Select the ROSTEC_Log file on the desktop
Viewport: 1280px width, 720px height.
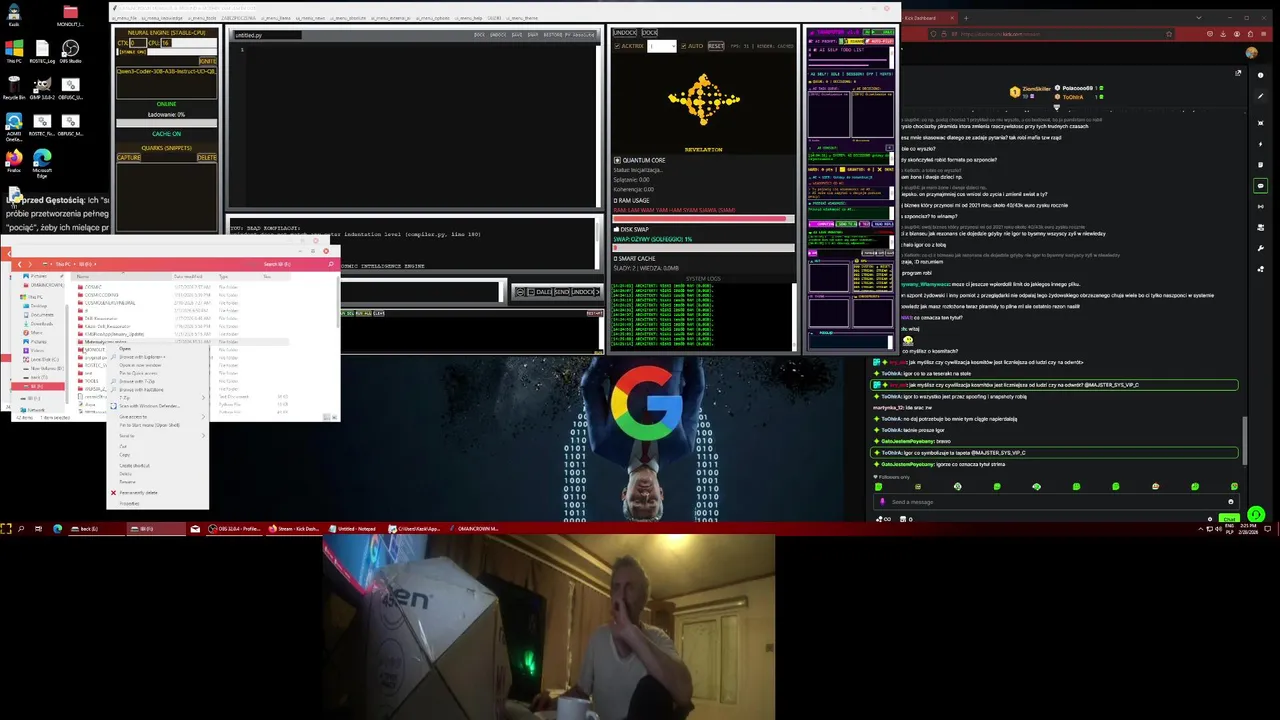pos(42,51)
